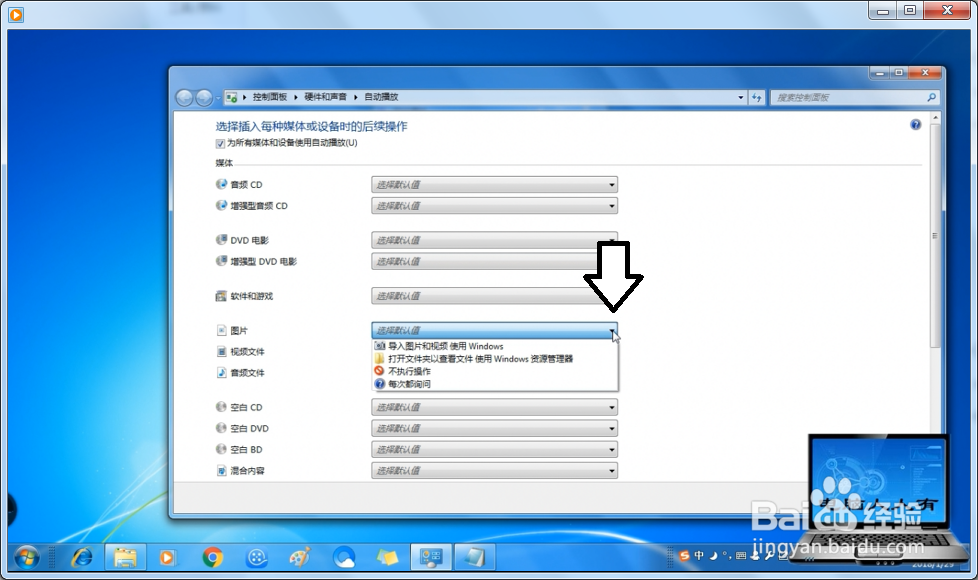Click the 增强型 DVD 电影 media icon
Screen dimensions: 978x580
point(221,261)
